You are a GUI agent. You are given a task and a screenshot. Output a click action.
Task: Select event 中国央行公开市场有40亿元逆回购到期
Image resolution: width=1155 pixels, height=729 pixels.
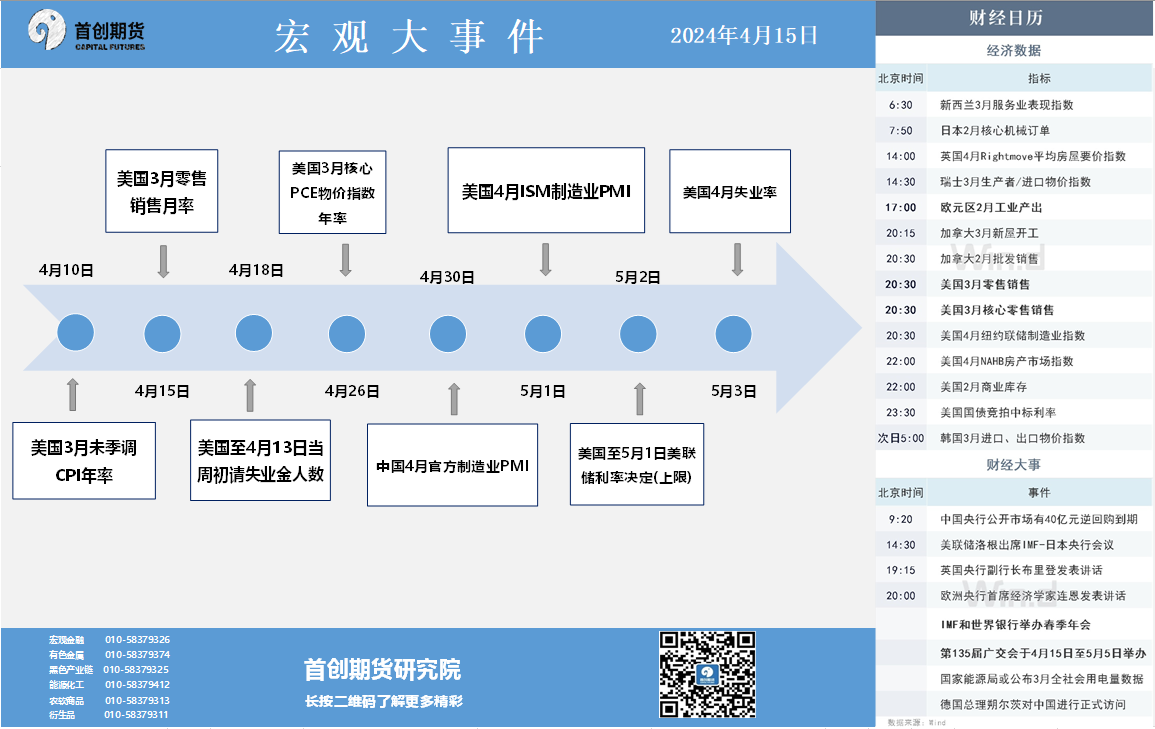pyautogui.click(x=1014, y=520)
